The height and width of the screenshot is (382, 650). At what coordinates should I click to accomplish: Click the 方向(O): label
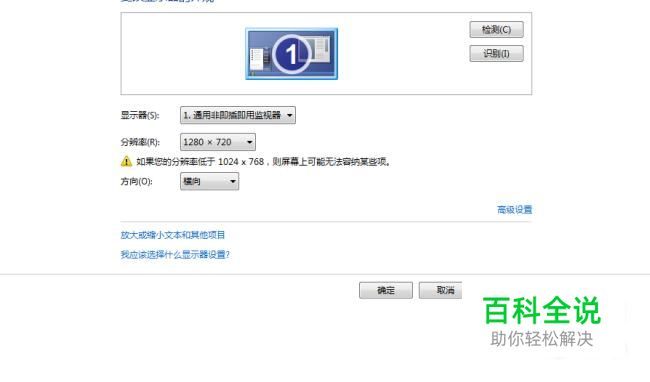136,181
